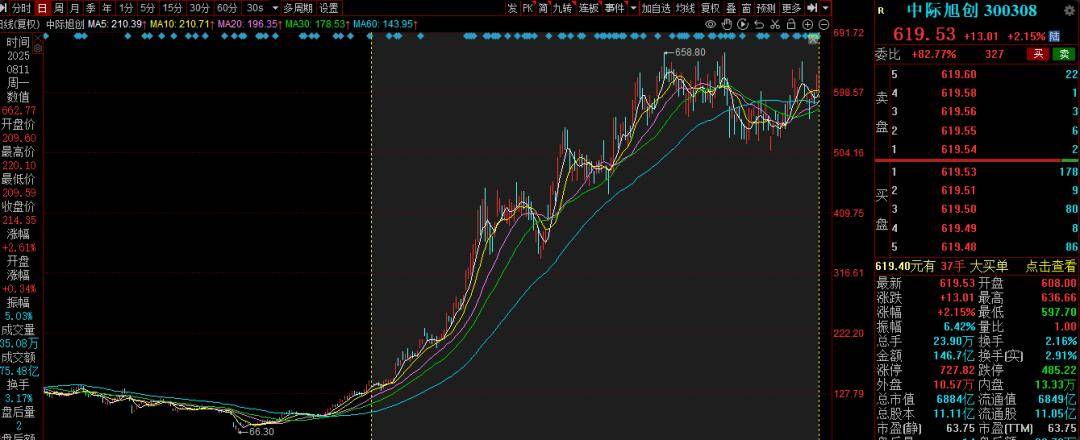Screen dimensions: 1080x440
Task: Select the scissors cut tool icon
Action: coord(775,24)
